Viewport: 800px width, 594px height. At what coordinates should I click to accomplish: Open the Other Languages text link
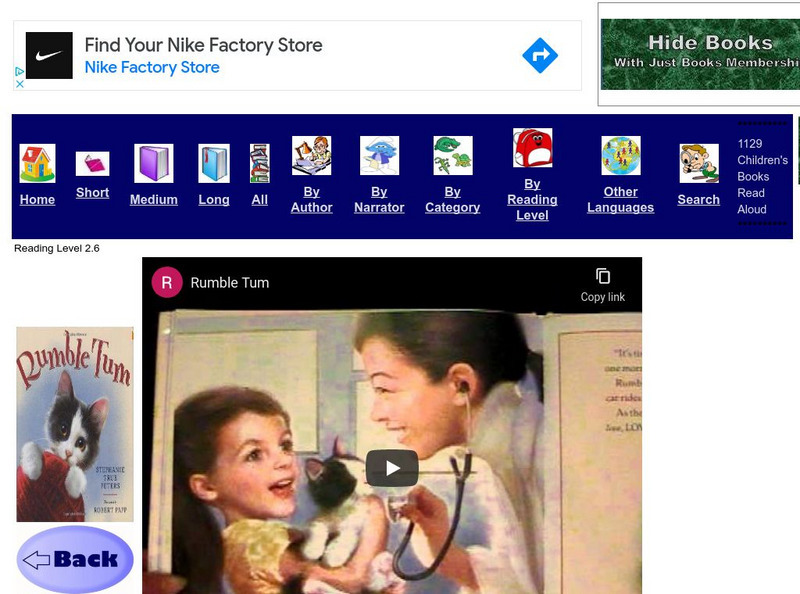(620, 200)
